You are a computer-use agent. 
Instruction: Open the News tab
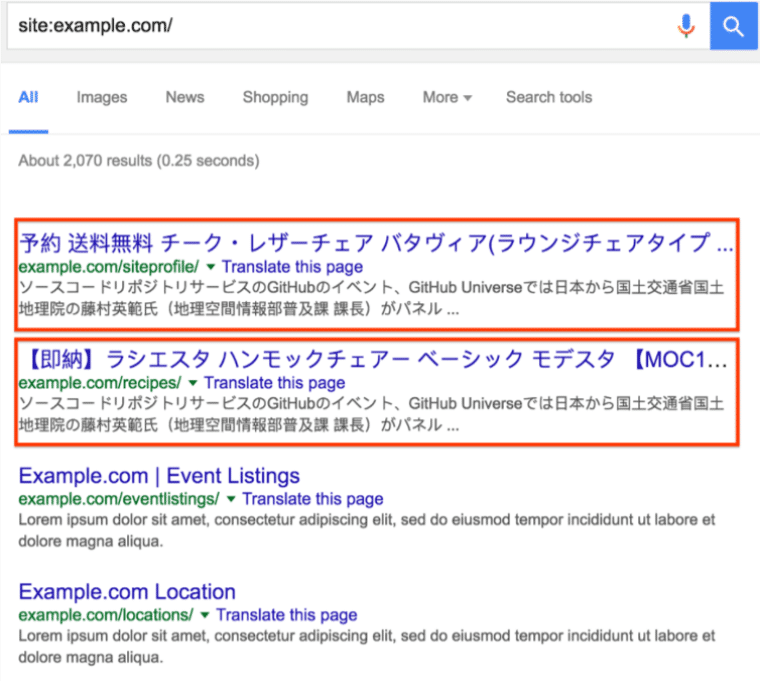(x=185, y=97)
